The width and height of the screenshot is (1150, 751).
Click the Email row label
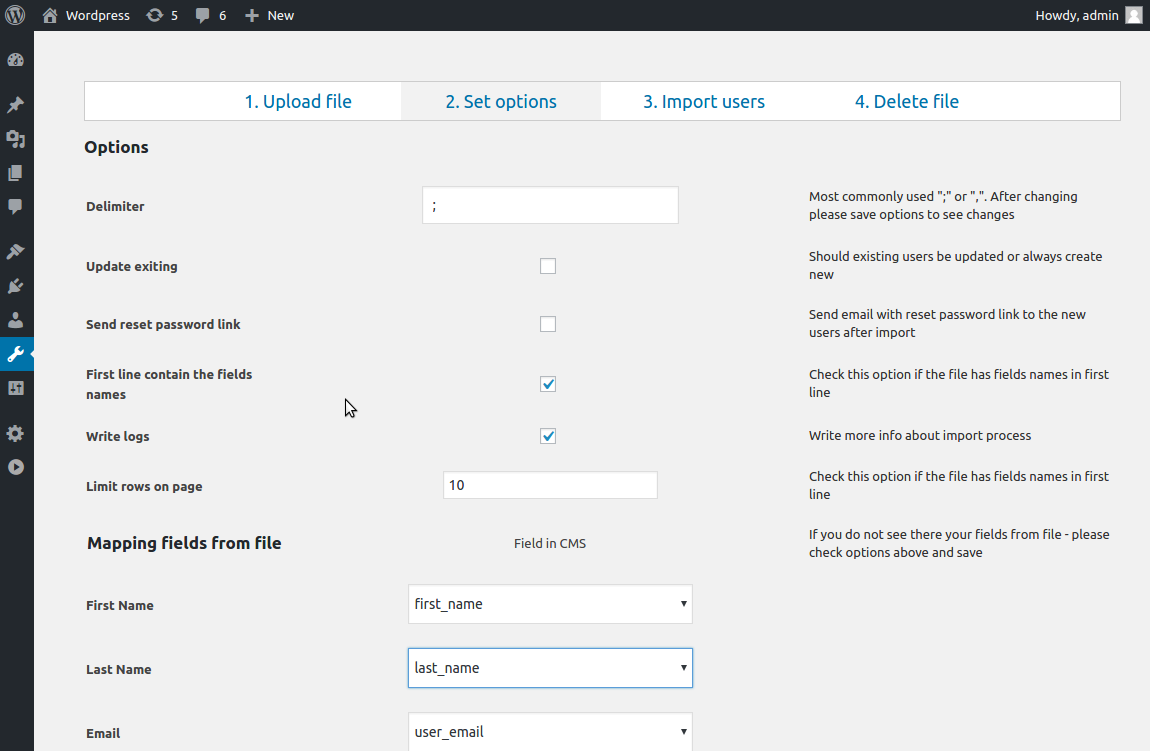[x=103, y=733]
